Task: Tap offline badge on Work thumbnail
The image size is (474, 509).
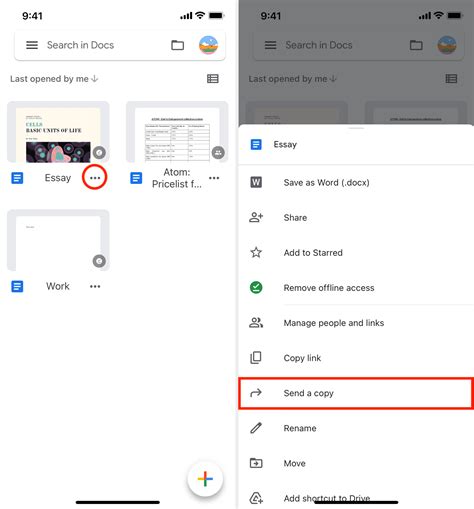Action: coord(99,261)
